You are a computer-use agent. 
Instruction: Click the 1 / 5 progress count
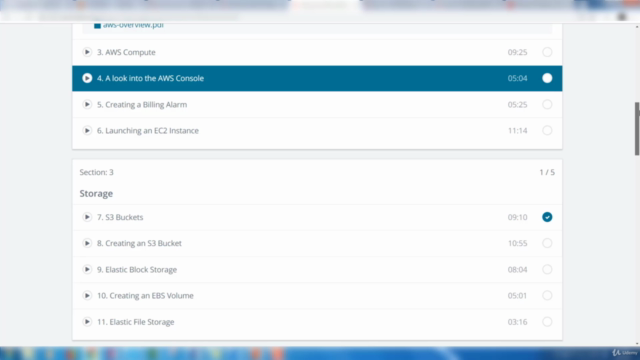547,172
